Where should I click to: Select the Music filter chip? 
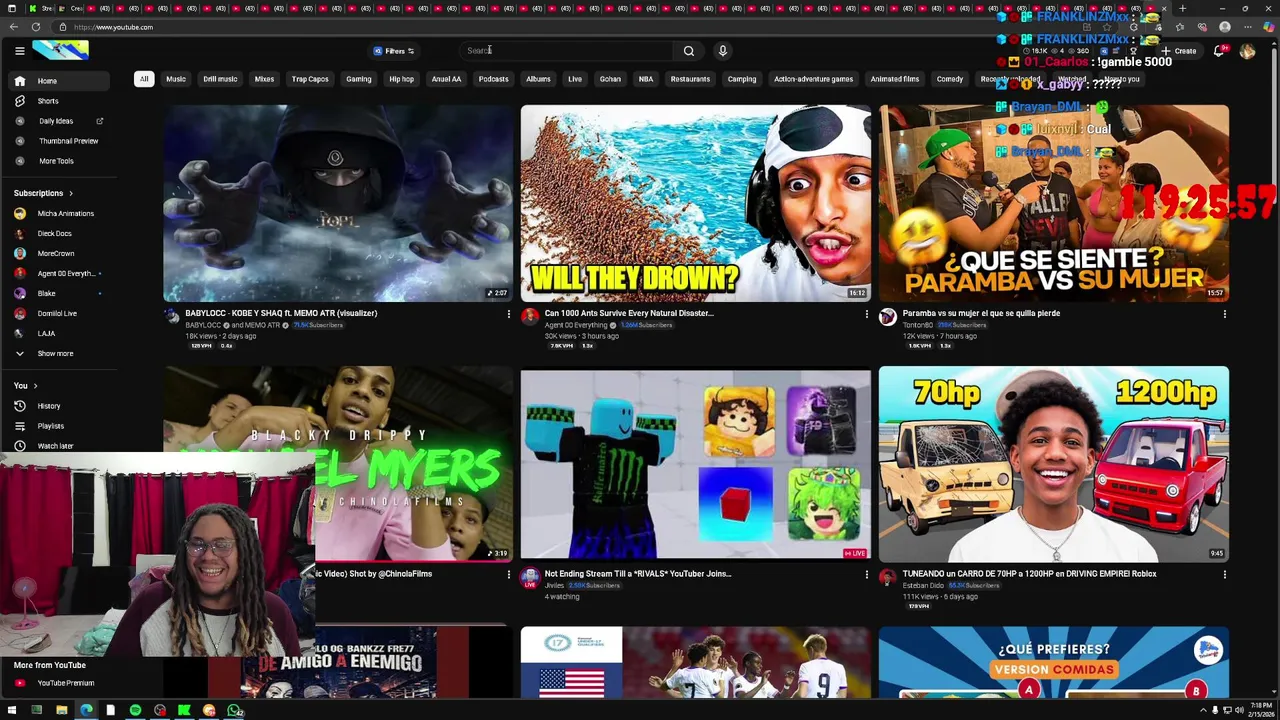point(176,79)
